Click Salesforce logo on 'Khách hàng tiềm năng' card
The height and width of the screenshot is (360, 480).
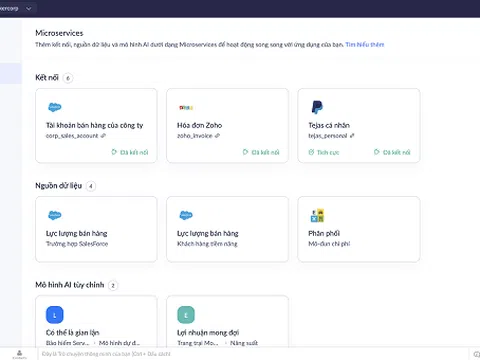point(186,215)
